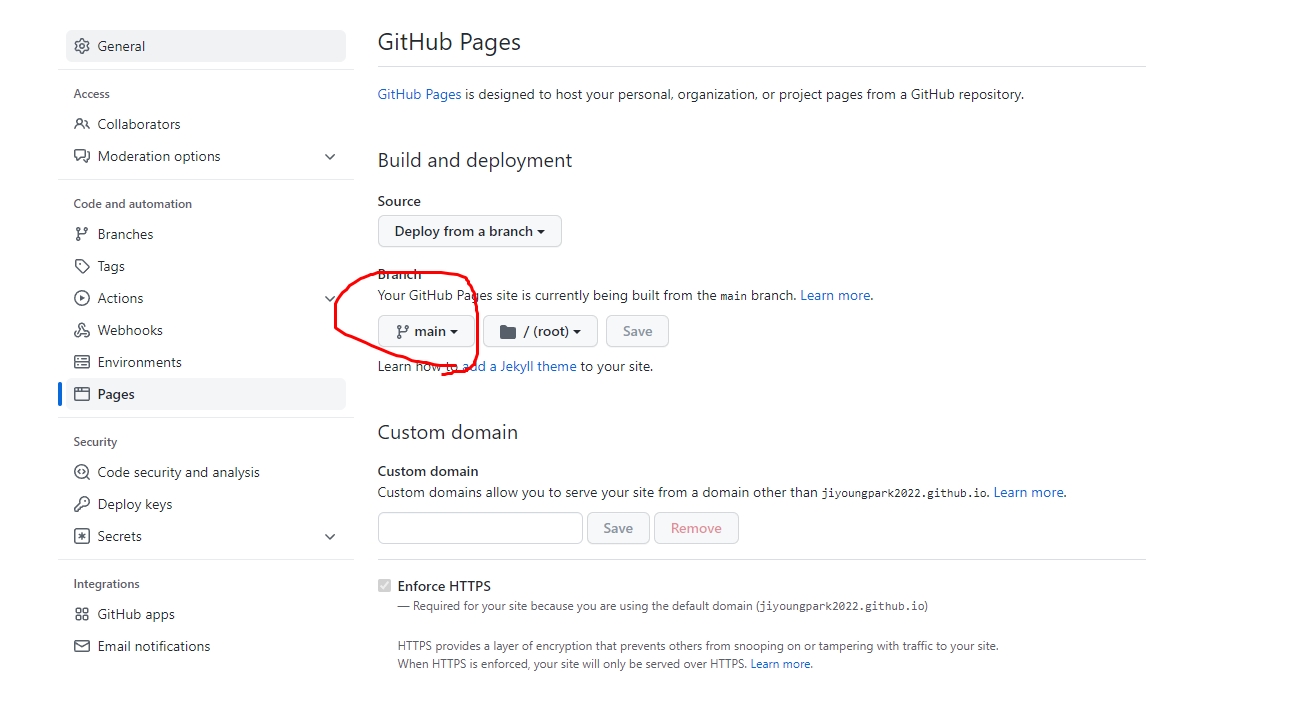Expand the Secrets submenu chevron

tap(330, 536)
